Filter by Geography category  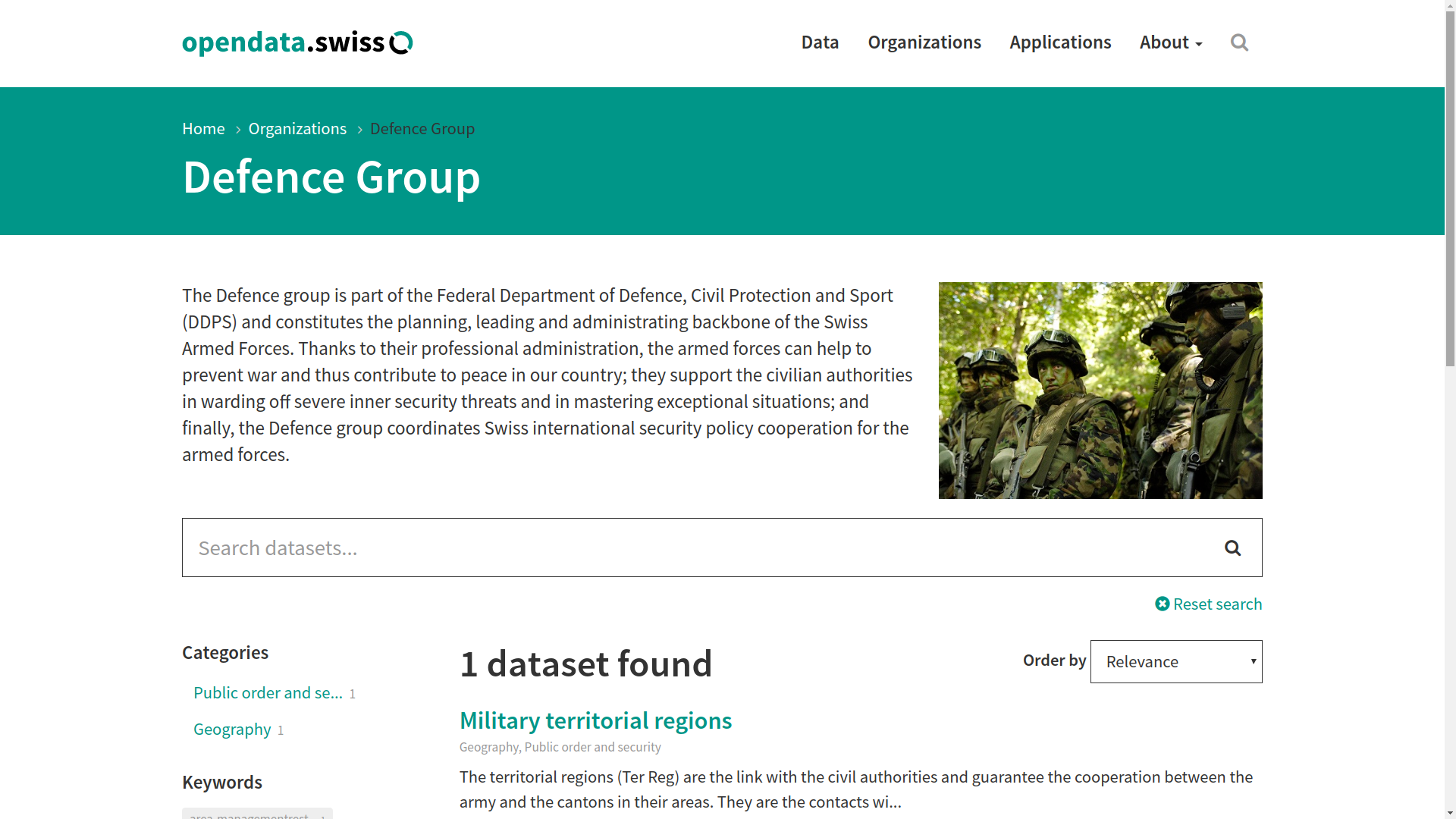point(232,730)
